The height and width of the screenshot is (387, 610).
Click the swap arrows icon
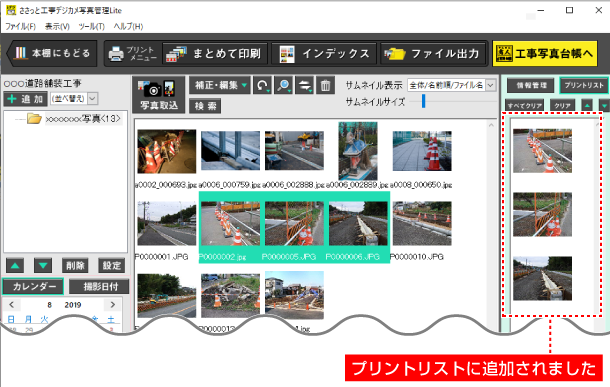coord(305,85)
